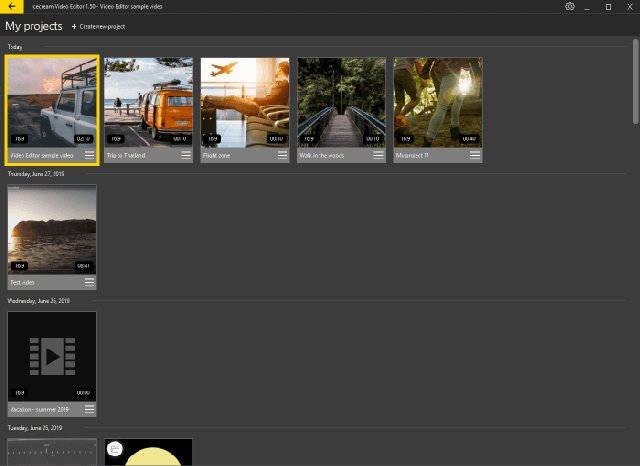This screenshot has width=640, height=466.
Task: Click the Wednesday, June 26 section label
Action: click(x=38, y=301)
